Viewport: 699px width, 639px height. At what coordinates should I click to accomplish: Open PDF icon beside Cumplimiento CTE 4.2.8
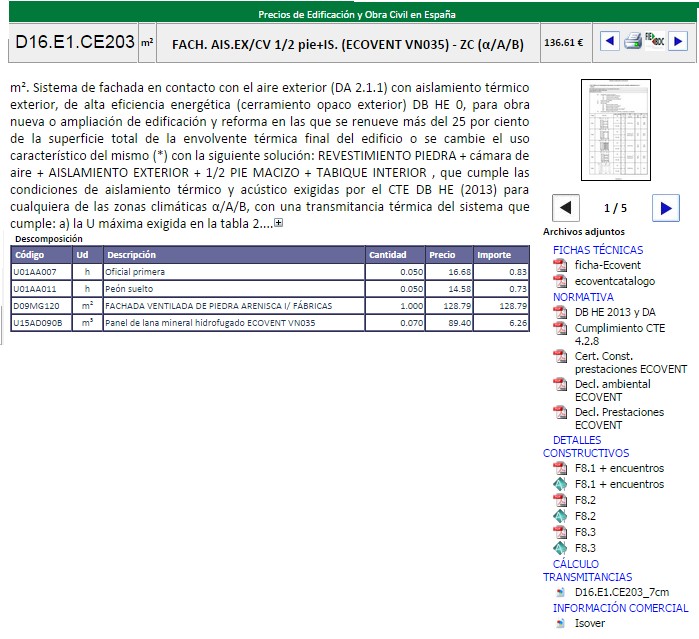pos(560,328)
